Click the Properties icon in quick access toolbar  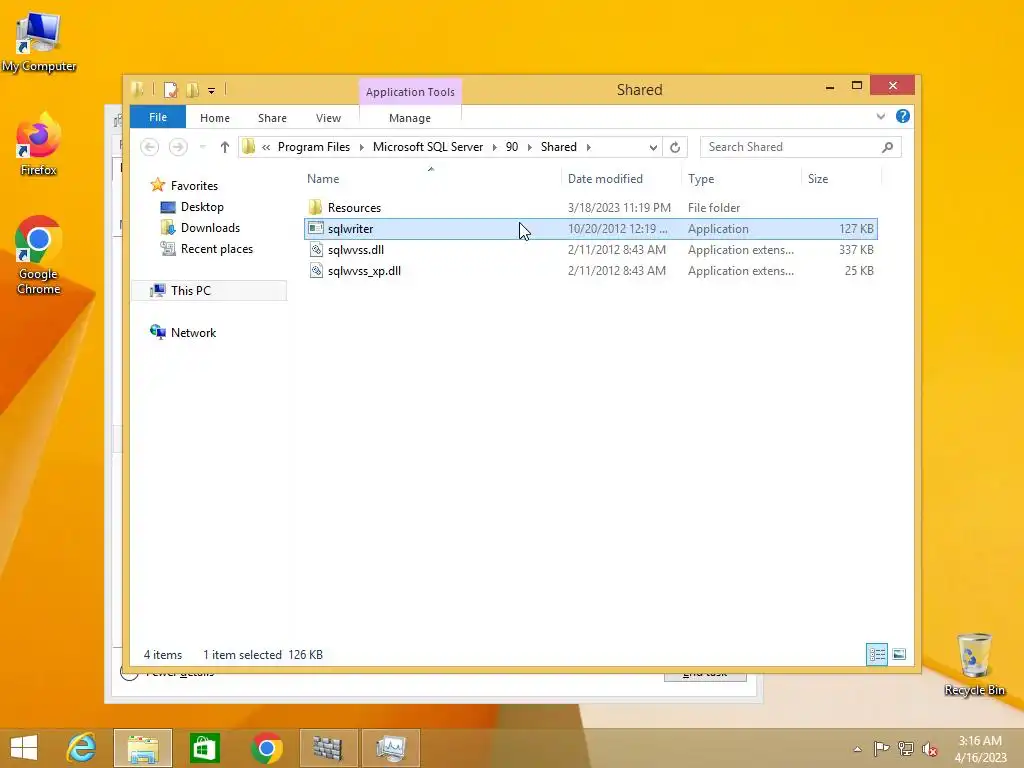click(x=170, y=90)
